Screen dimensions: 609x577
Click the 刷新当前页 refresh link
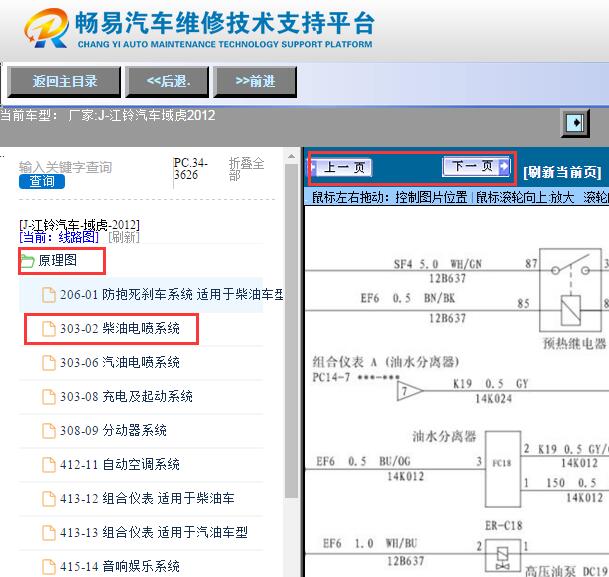pyautogui.click(x=562, y=172)
